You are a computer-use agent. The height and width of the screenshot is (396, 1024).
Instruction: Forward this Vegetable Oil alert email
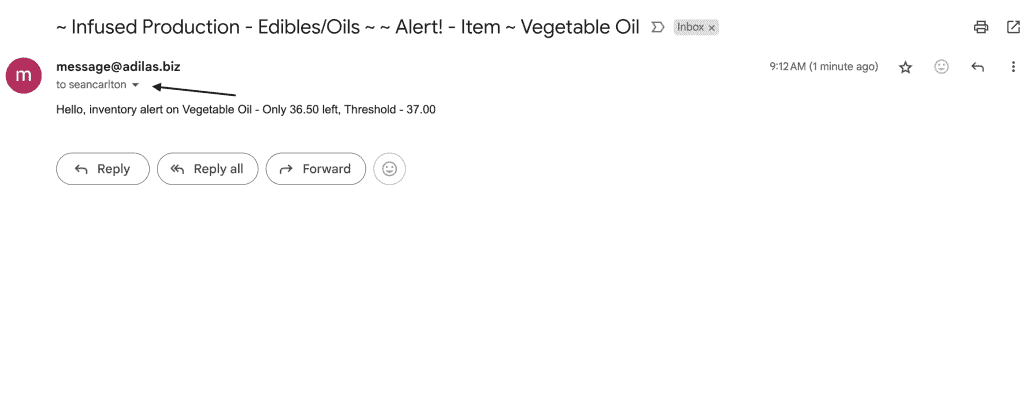coord(316,169)
